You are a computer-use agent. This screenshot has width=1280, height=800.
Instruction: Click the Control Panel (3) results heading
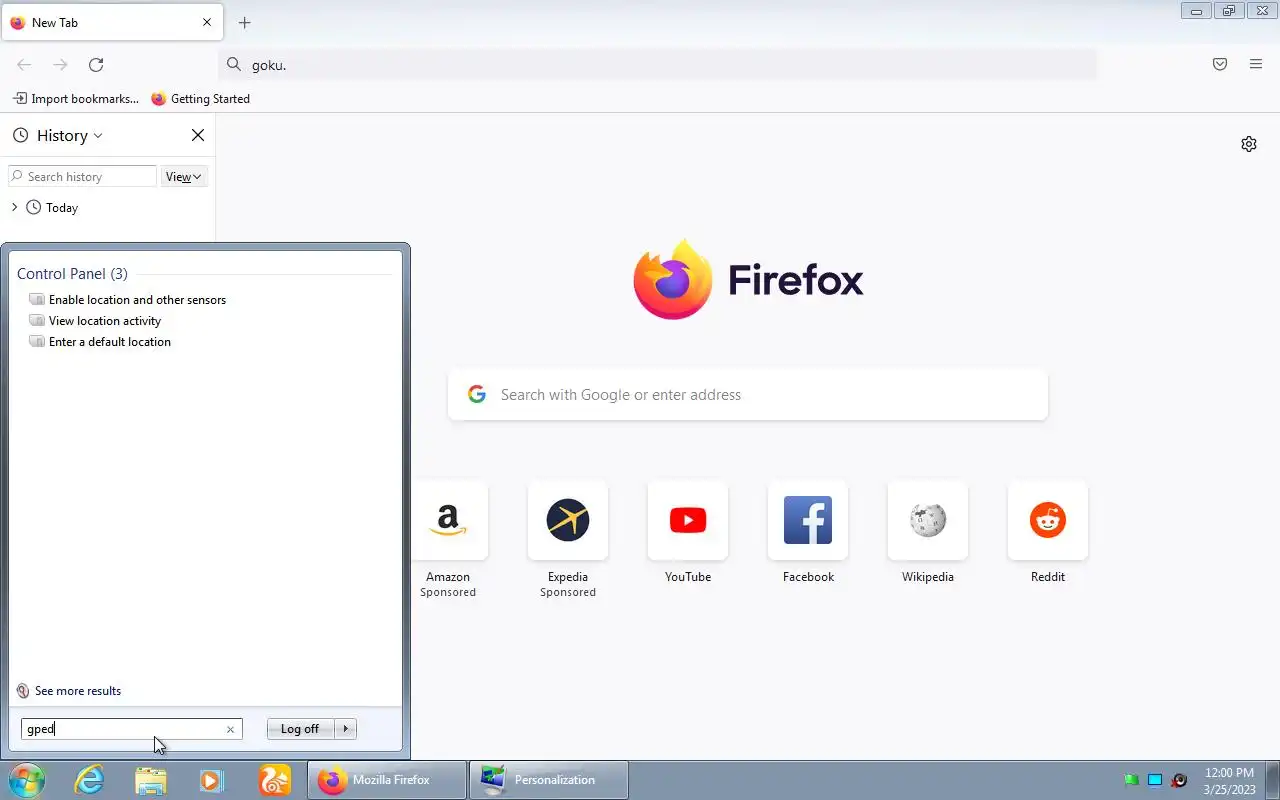tap(72, 273)
